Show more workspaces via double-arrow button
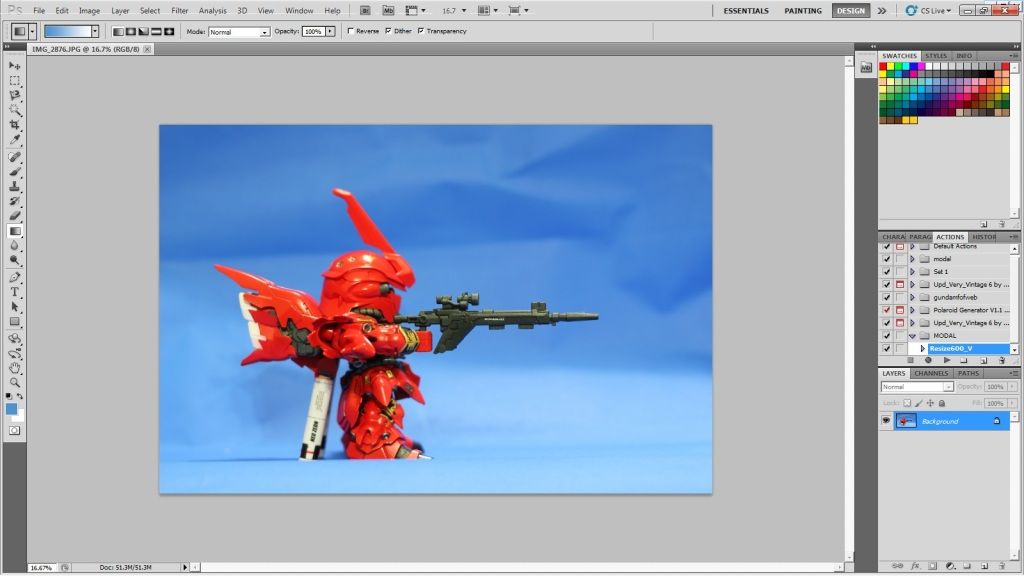 click(x=882, y=10)
